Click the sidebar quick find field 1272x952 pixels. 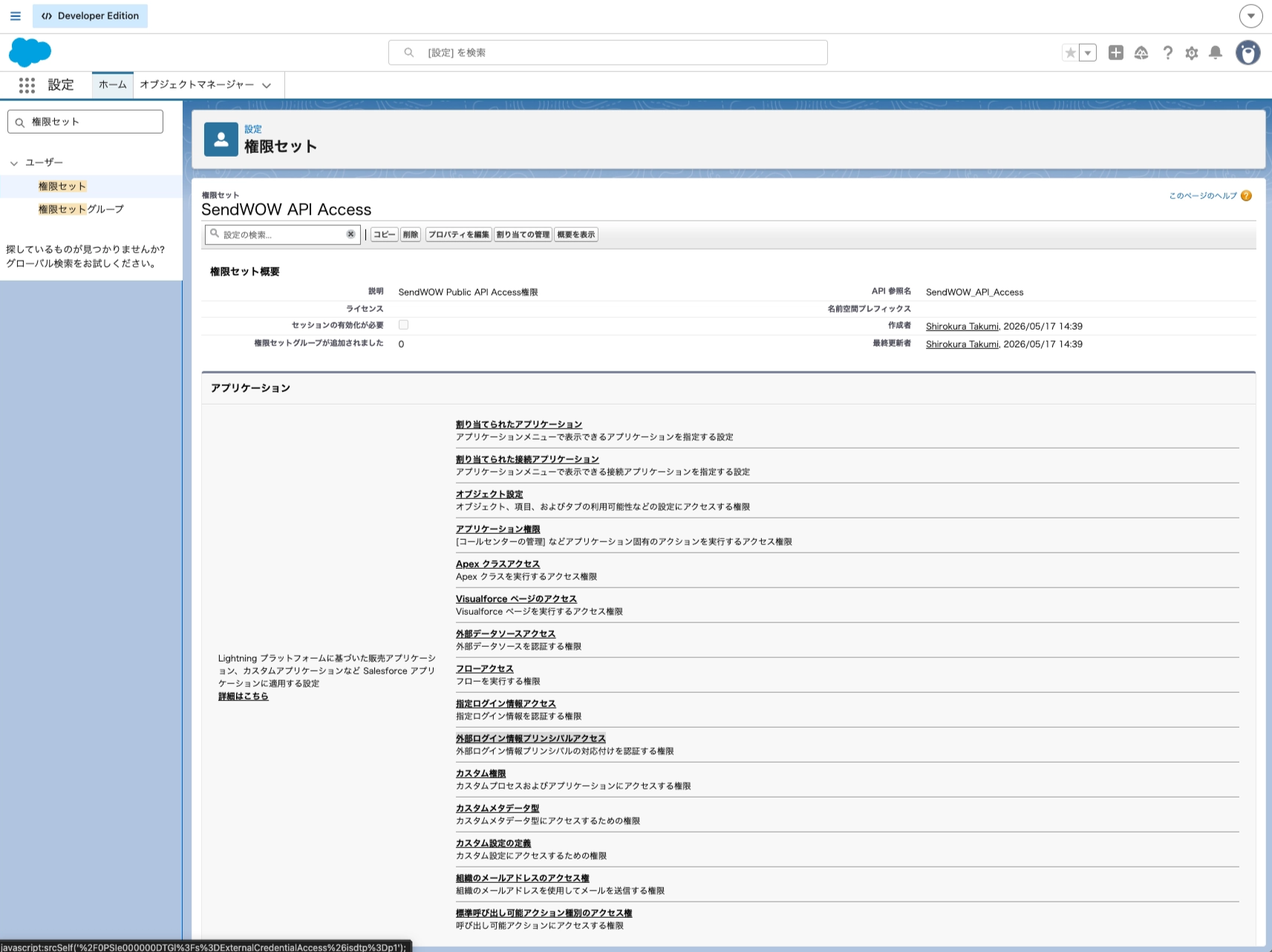point(85,122)
